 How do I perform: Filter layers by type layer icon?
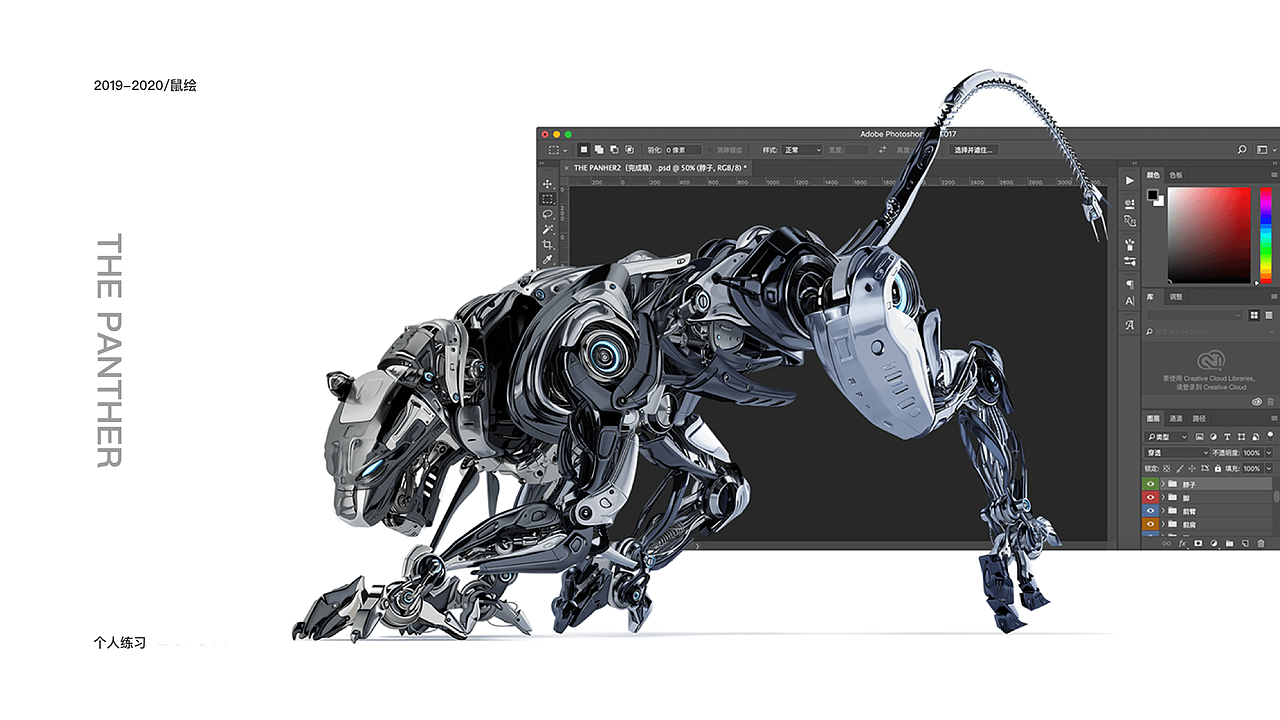(1227, 437)
